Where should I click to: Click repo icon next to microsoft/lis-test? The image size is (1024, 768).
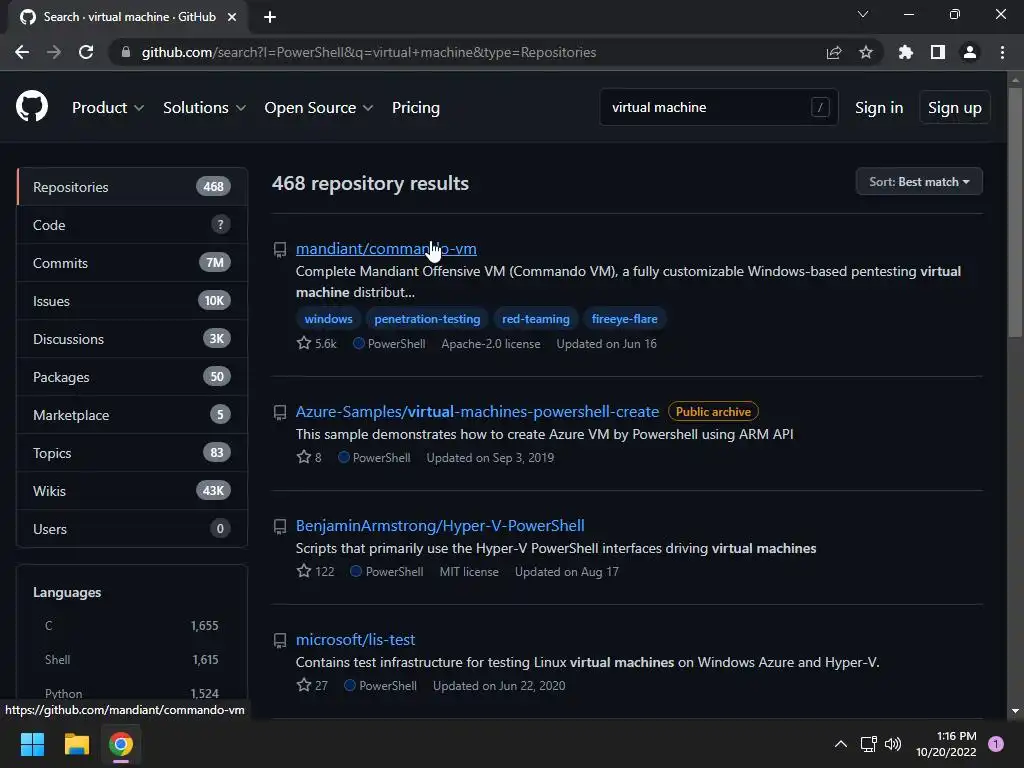pos(280,640)
